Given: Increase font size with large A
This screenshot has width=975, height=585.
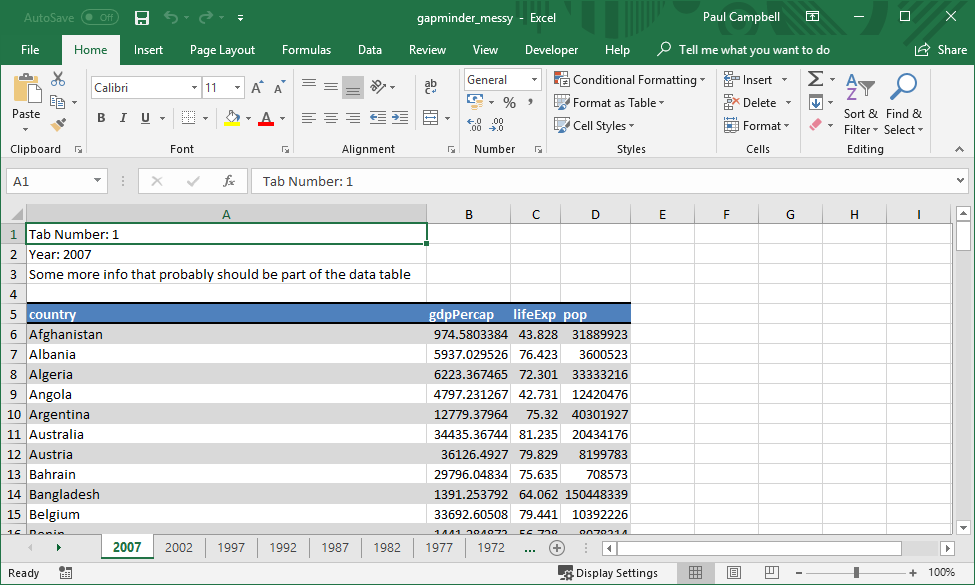Looking at the screenshot, I should coord(257,88).
